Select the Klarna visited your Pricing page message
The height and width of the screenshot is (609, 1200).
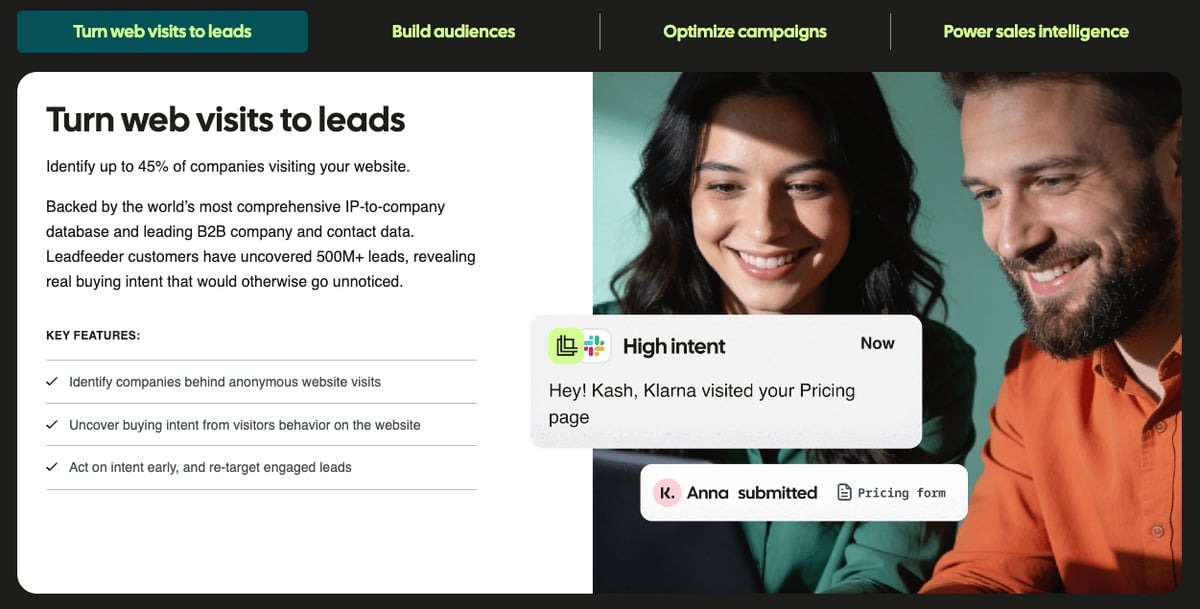pyautogui.click(x=702, y=403)
